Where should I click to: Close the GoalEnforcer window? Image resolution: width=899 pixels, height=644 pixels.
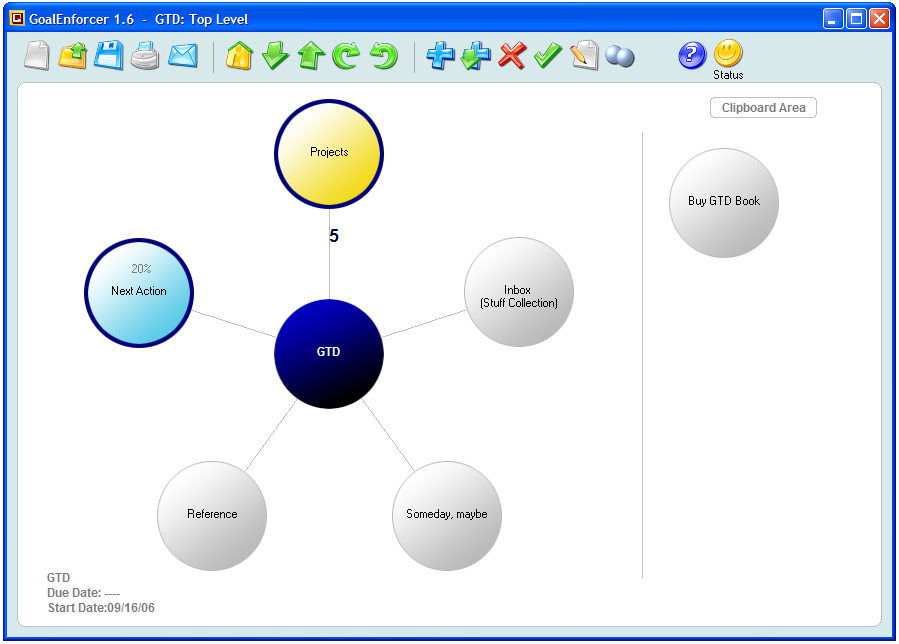coord(880,18)
